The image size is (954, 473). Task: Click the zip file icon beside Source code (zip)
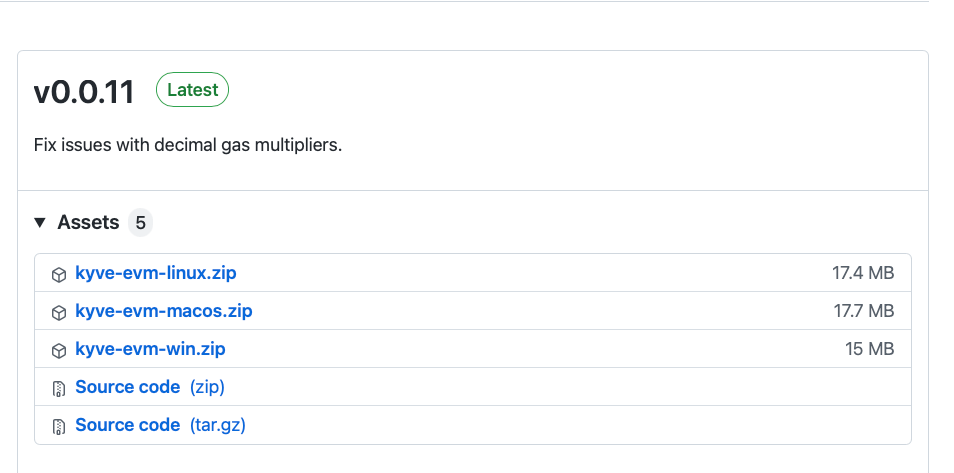click(x=59, y=388)
